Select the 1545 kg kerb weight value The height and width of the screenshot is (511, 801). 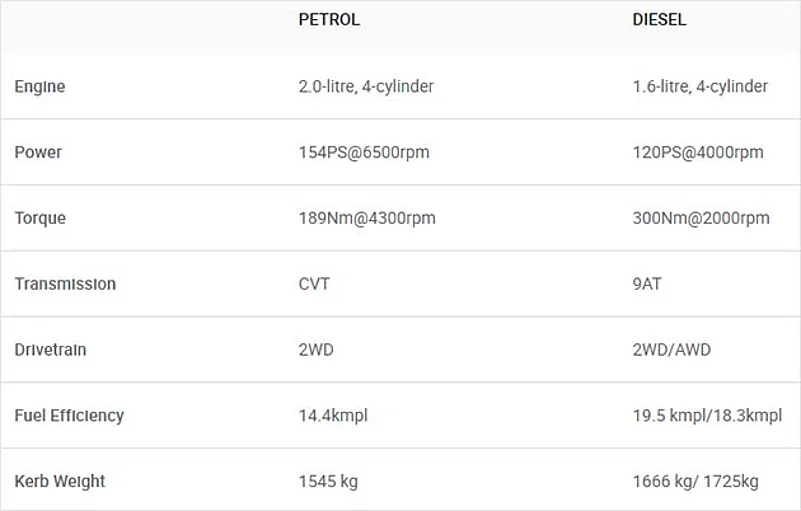tap(328, 481)
